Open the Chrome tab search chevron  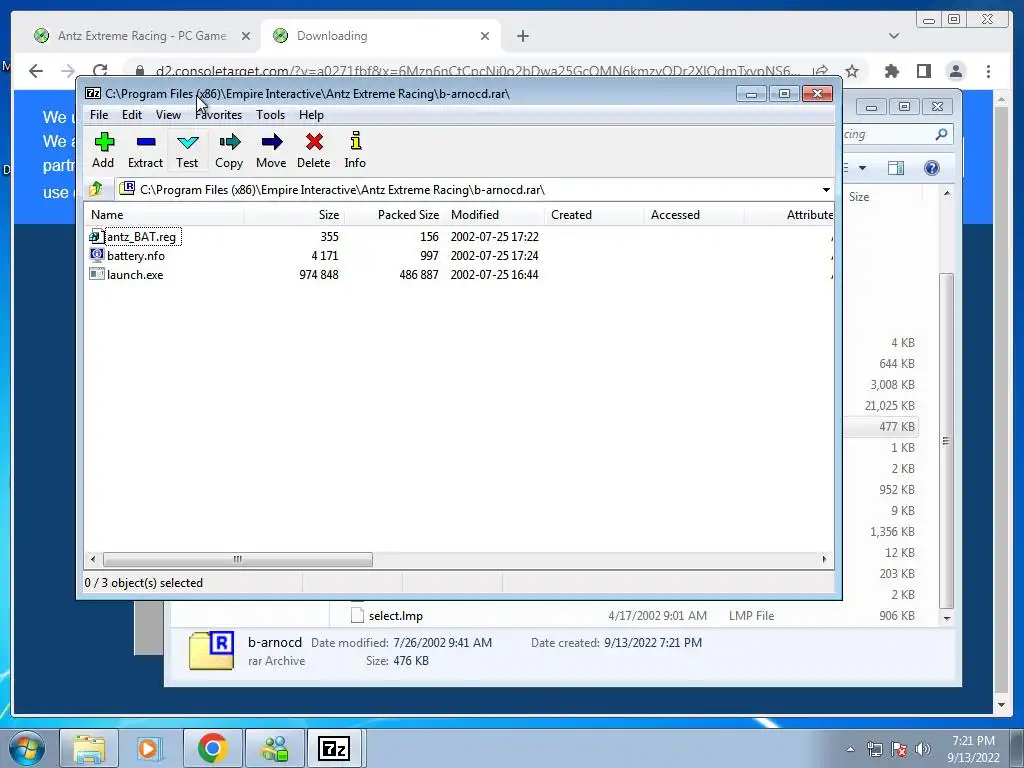pyautogui.click(x=893, y=36)
